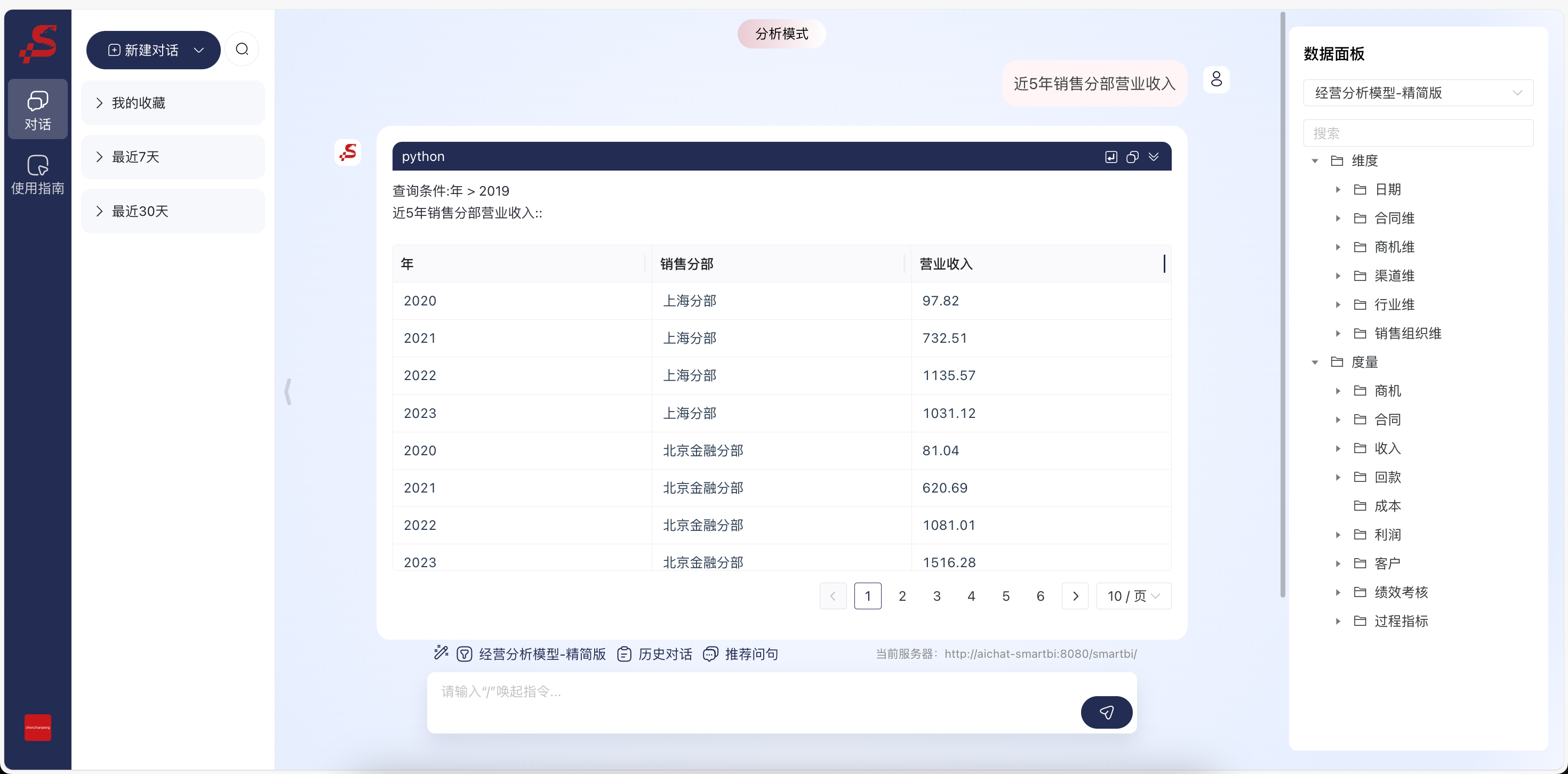Click the previous page arrow
The image size is (1568, 774).
[x=833, y=596]
